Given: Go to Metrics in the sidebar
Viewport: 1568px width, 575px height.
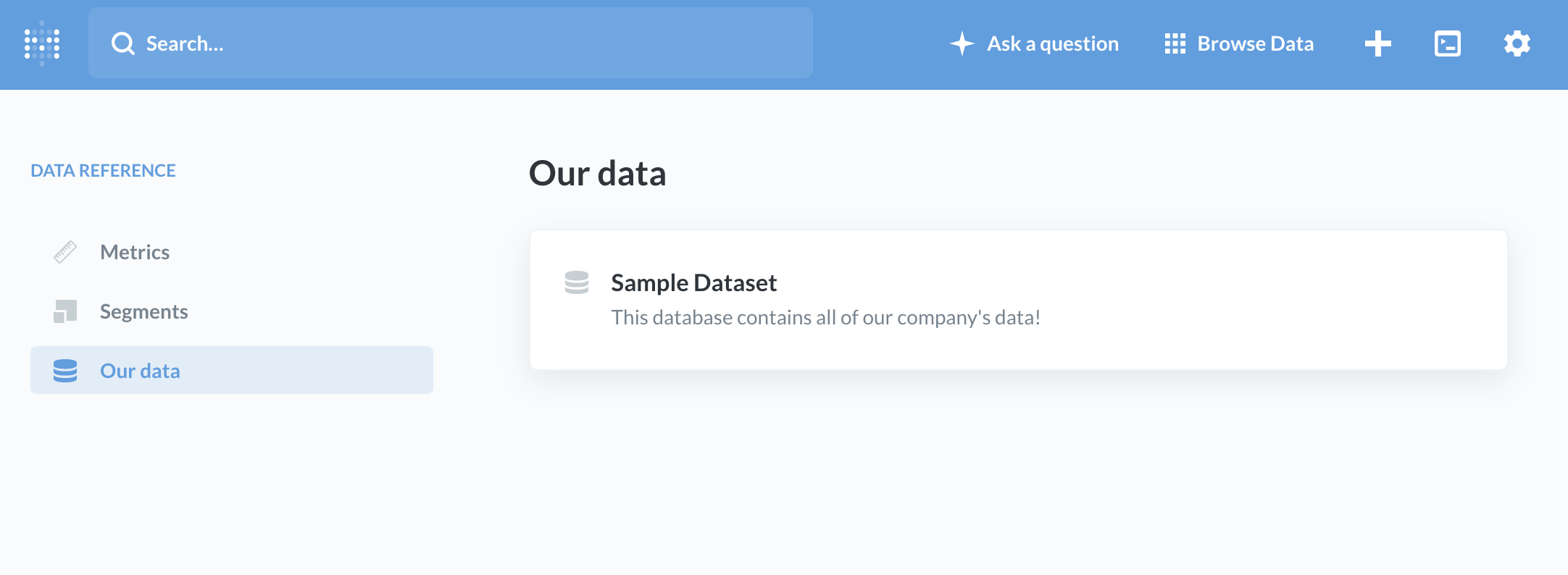Looking at the screenshot, I should click(135, 252).
